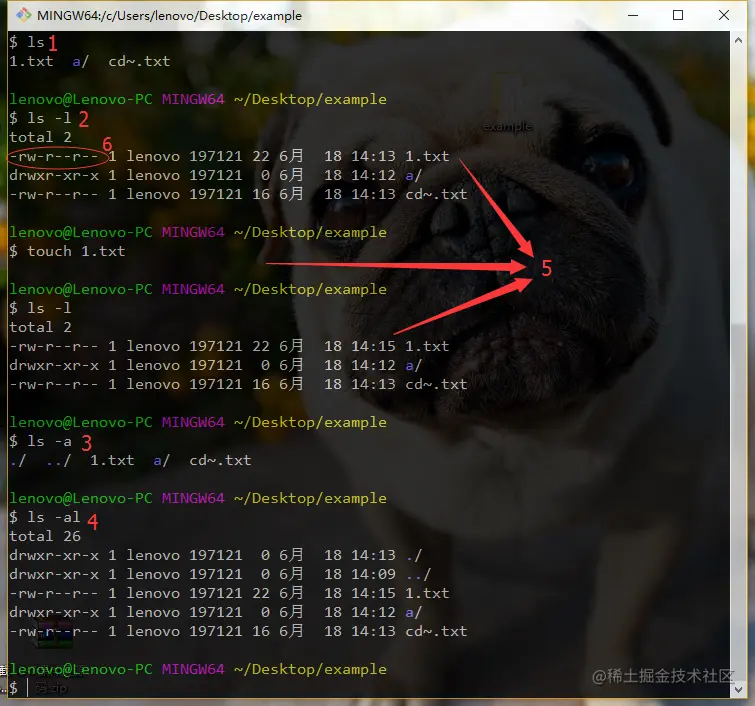This screenshot has width=755, height=706.
Task: Click the scrollbar up arrow
Action: click(x=738, y=40)
